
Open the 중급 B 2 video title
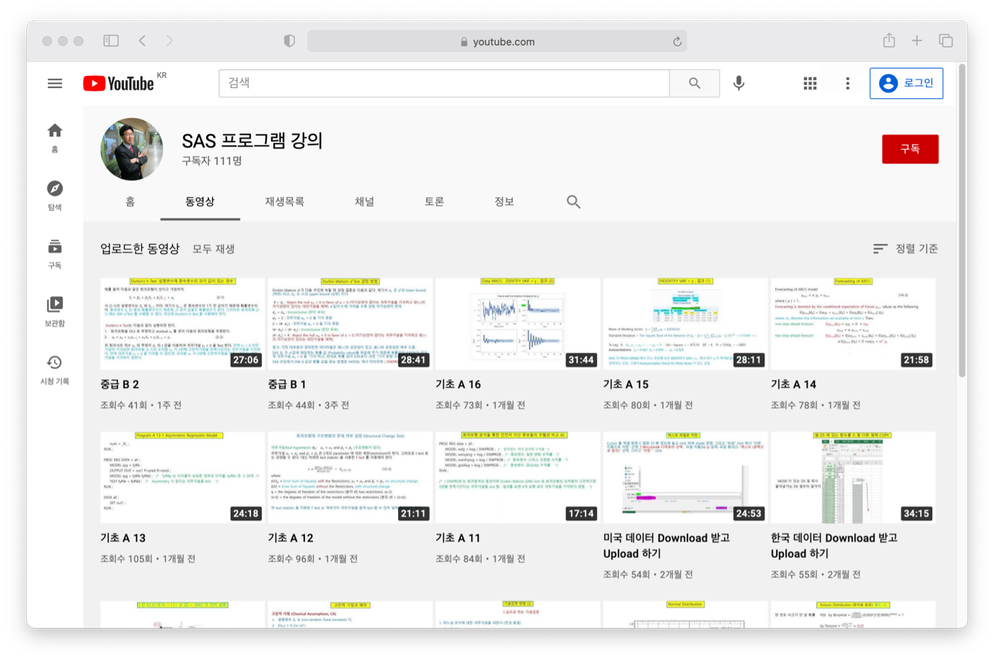(120, 384)
